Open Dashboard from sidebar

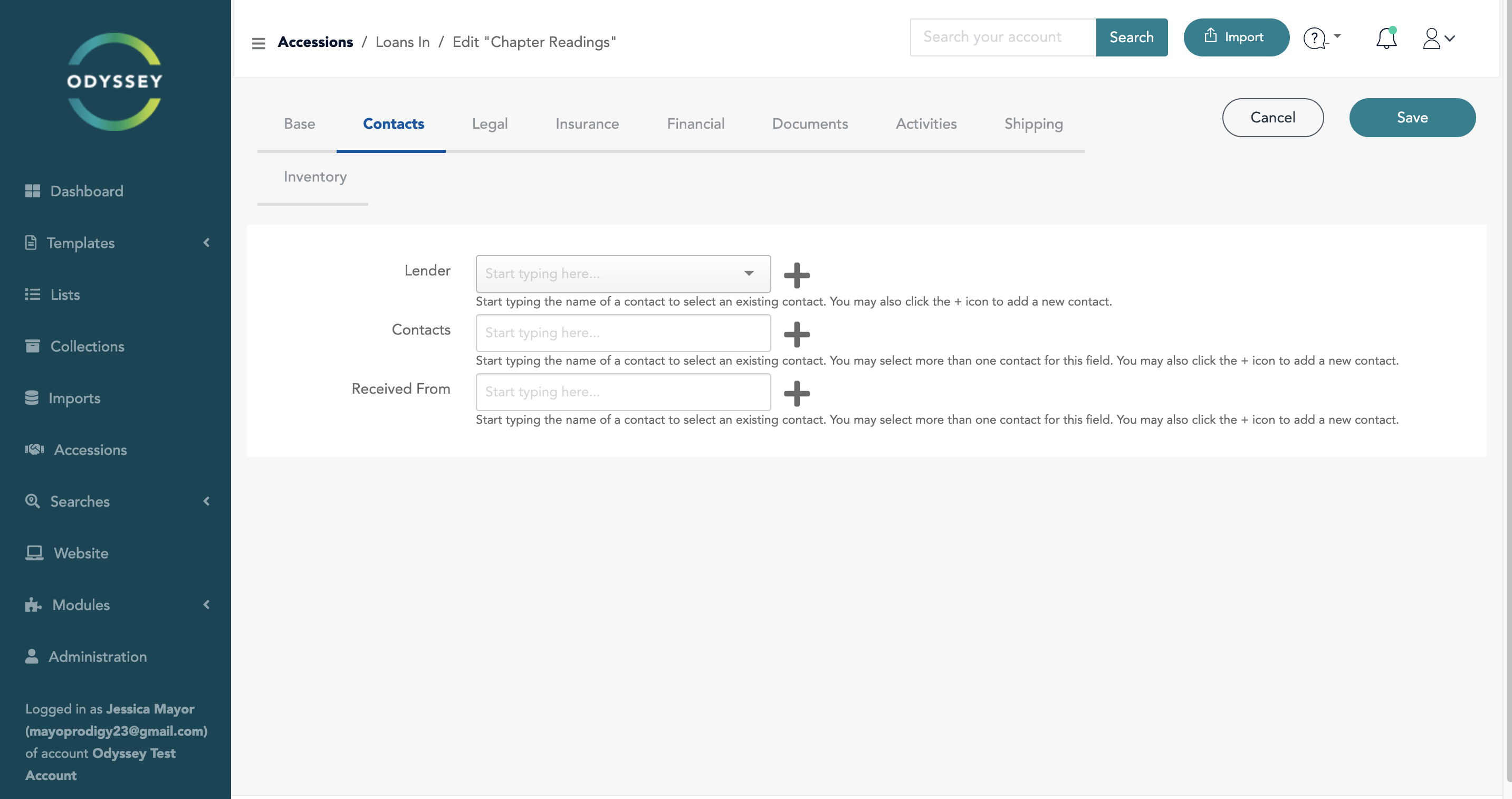click(87, 191)
